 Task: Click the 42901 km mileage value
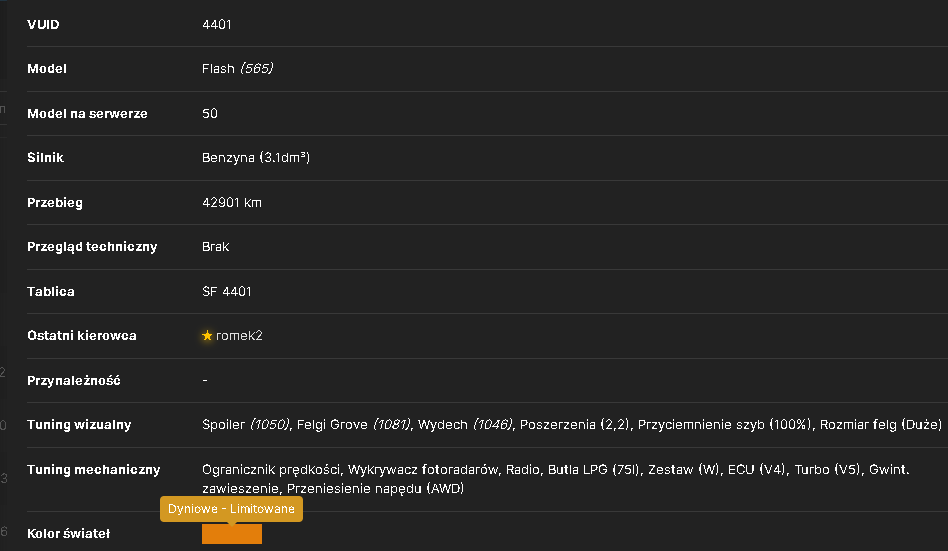pos(232,203)
